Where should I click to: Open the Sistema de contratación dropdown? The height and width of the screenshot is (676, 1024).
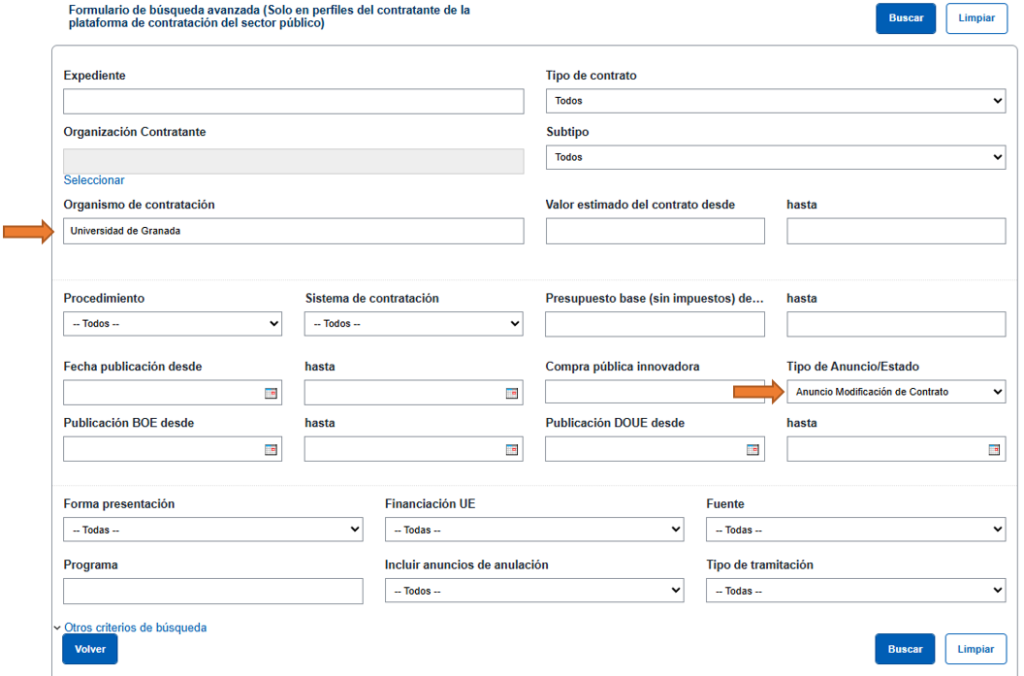pyautogui.click(x=413, y=324)
